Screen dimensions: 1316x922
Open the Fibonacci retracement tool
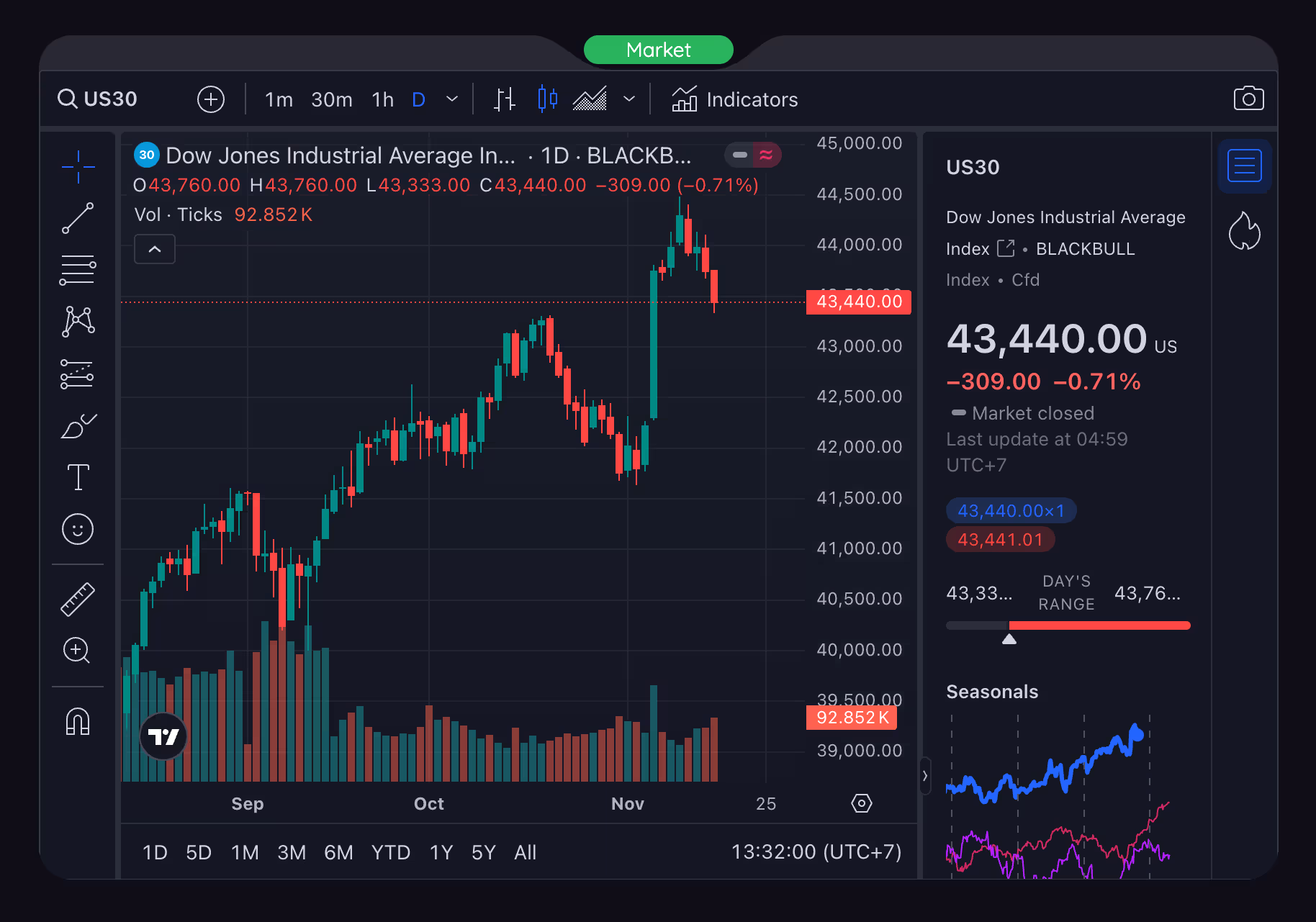tap(78, 270)
